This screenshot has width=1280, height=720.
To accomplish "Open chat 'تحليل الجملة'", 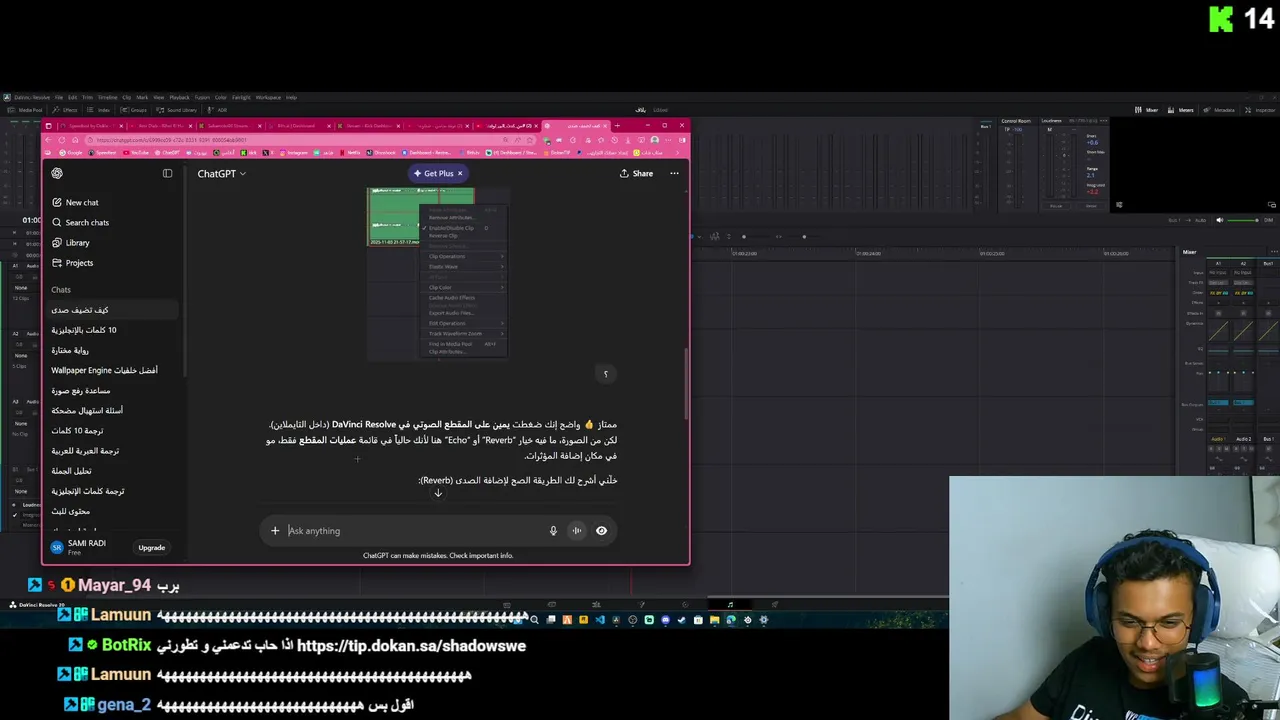I will pos(71,470).
